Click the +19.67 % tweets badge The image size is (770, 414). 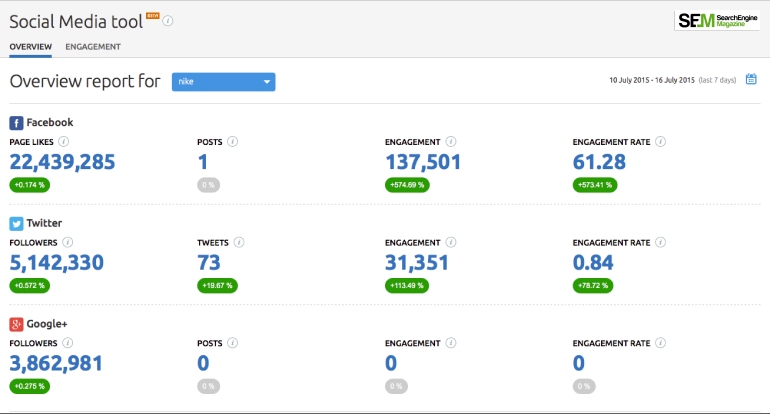coord(218,286)
